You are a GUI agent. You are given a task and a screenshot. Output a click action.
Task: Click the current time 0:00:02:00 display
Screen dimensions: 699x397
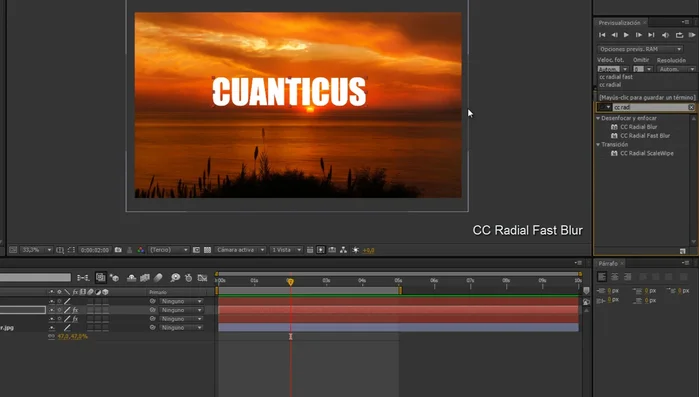[95, 250]
